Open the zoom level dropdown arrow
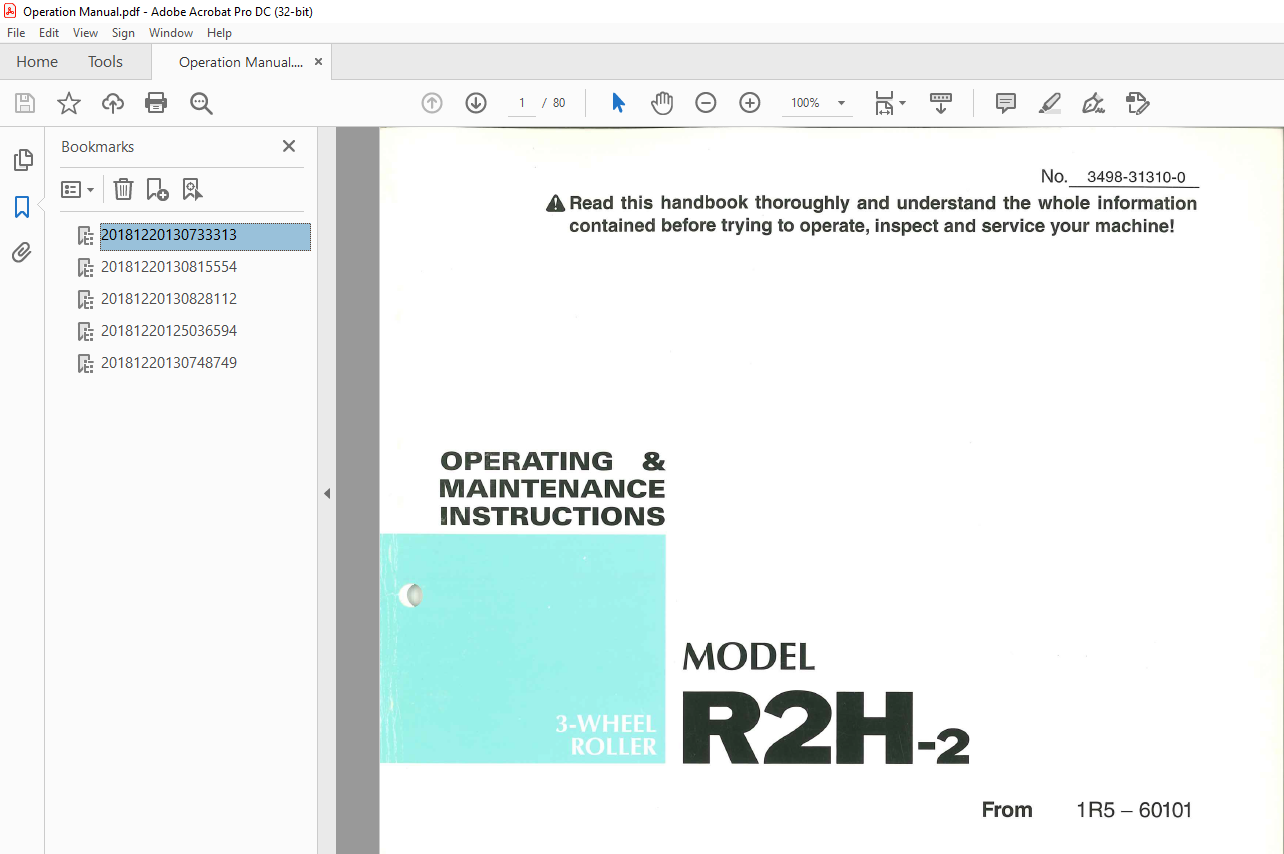 tap(841, 103)
